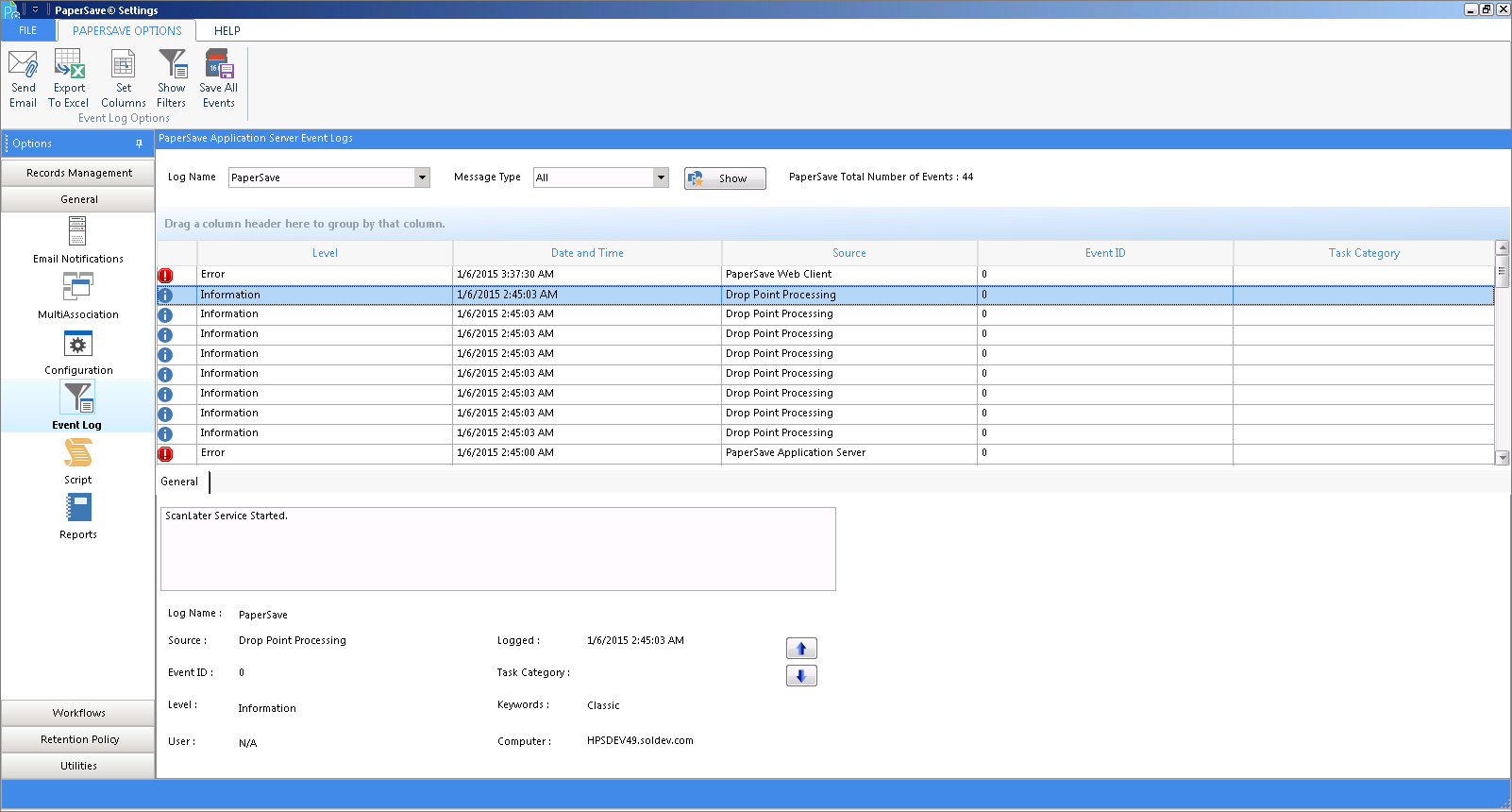Open the FILE tab
1512x812 pixels.
[28, 30]
